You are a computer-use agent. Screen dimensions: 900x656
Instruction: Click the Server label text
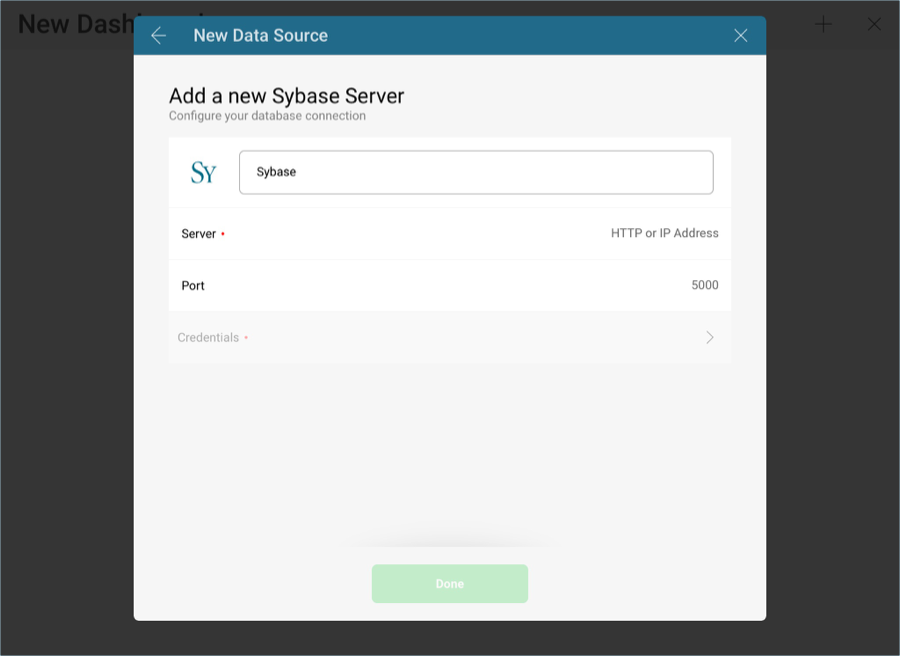[198, 233]
